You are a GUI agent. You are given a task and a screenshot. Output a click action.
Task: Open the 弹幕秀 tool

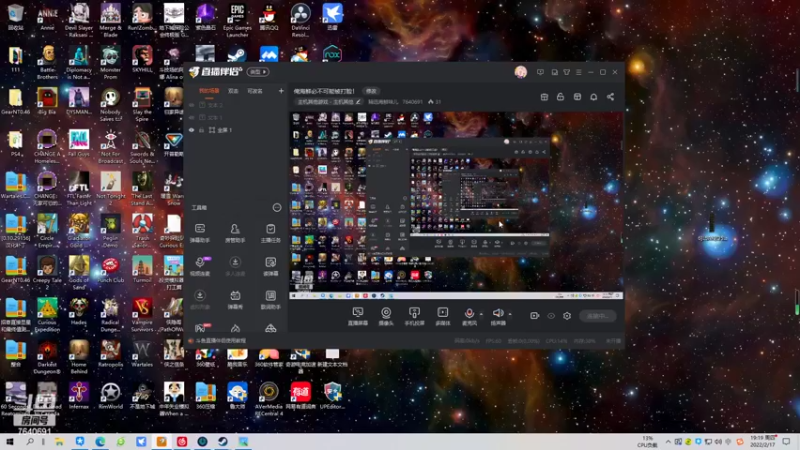(x=235, y=299)
